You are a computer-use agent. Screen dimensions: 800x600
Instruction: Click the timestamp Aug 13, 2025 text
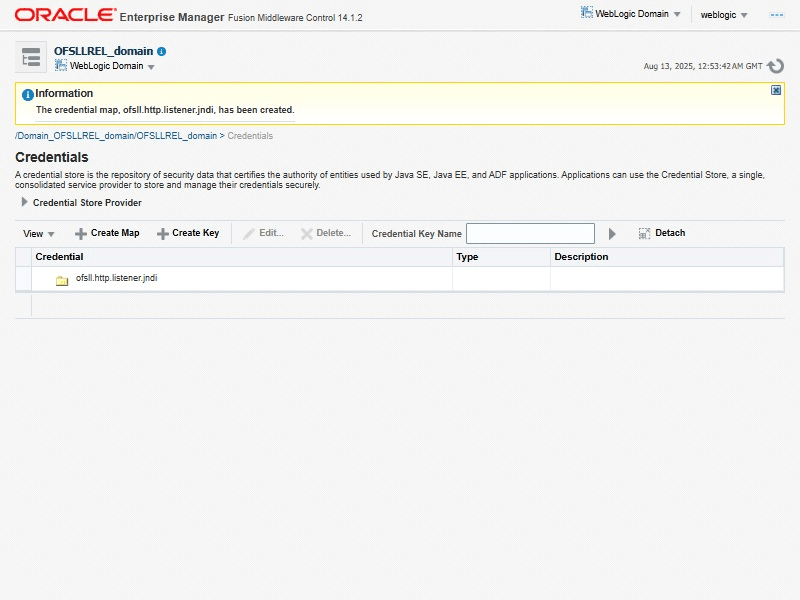(x=703, y=66)
